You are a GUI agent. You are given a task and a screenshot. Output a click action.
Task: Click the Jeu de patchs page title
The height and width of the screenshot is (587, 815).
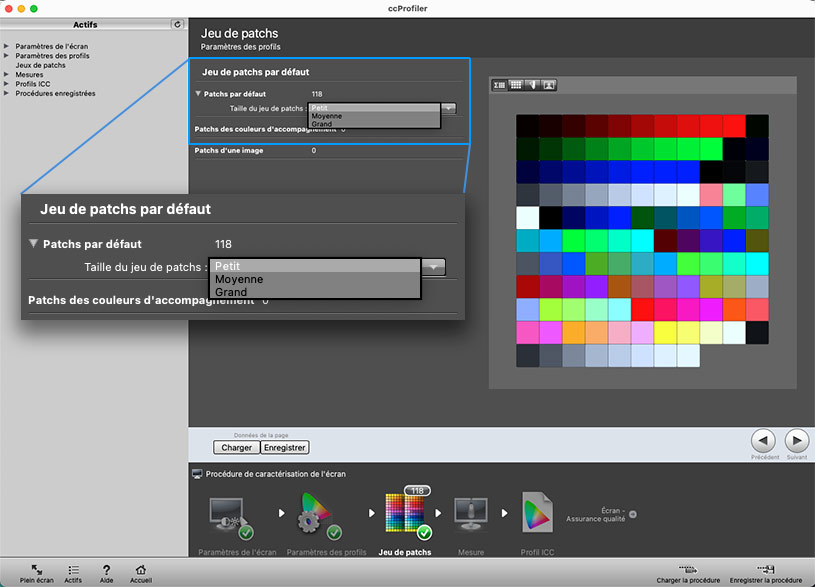point(240,33)
